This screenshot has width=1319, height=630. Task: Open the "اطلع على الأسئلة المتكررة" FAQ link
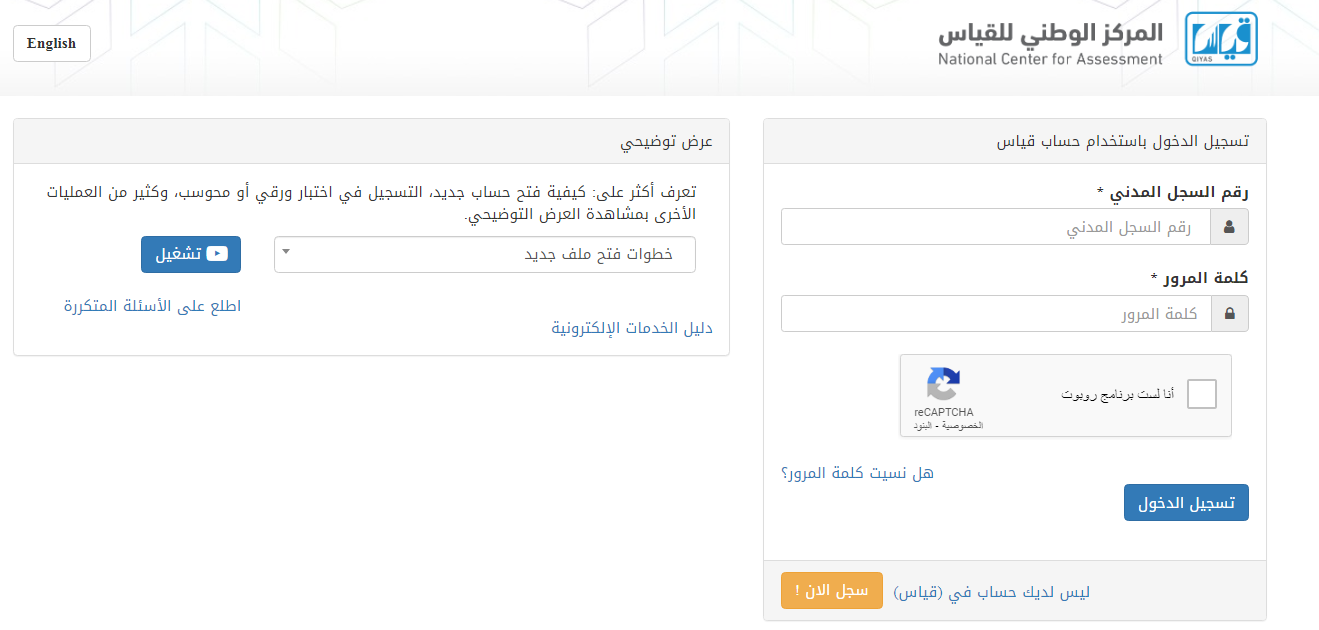pos(152,306)
